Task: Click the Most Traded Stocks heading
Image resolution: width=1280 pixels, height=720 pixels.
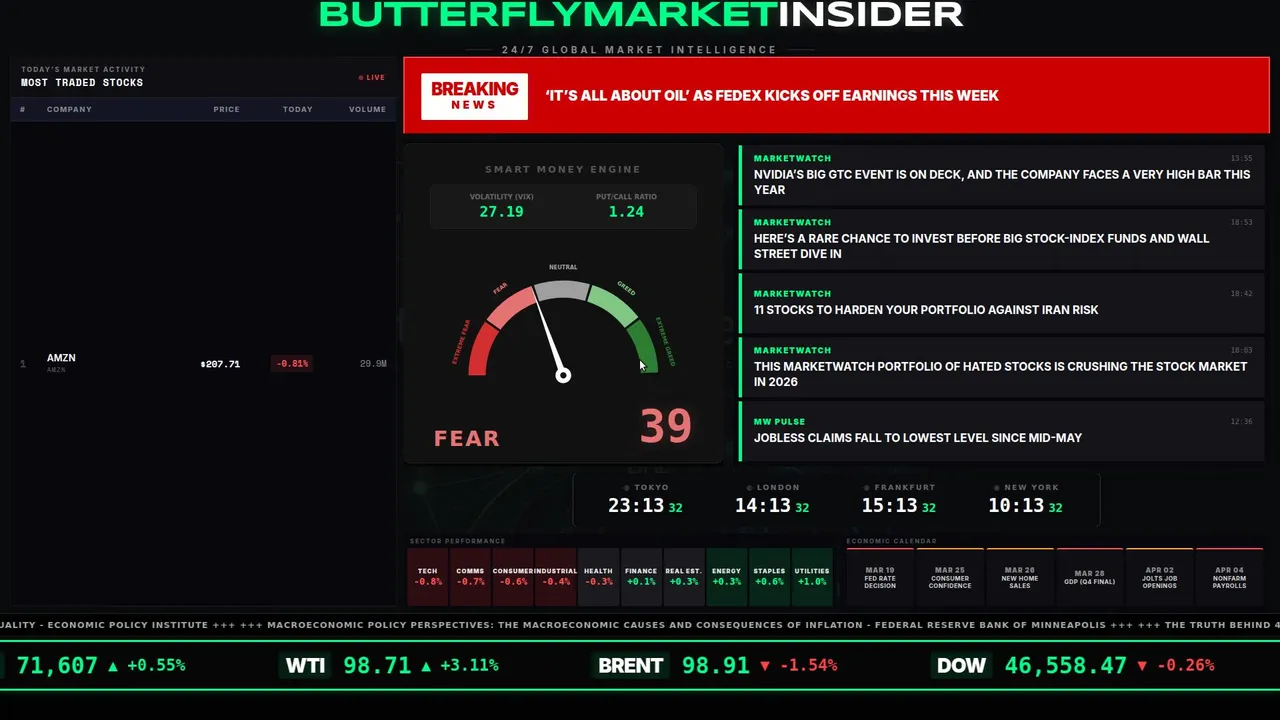Action: [x=82, y=83]
